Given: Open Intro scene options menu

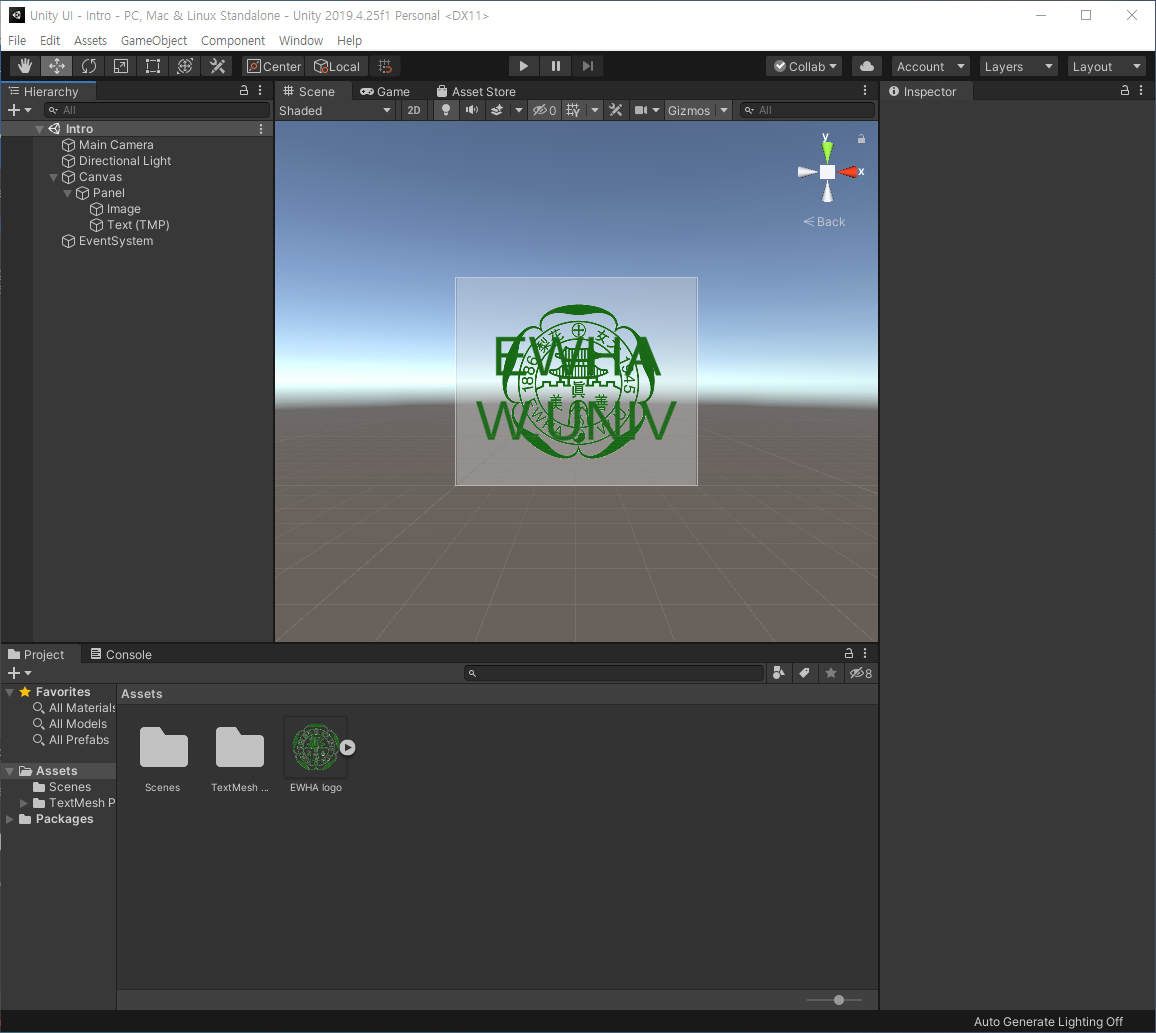Looking at the screenshot, I should pos(261,129).
